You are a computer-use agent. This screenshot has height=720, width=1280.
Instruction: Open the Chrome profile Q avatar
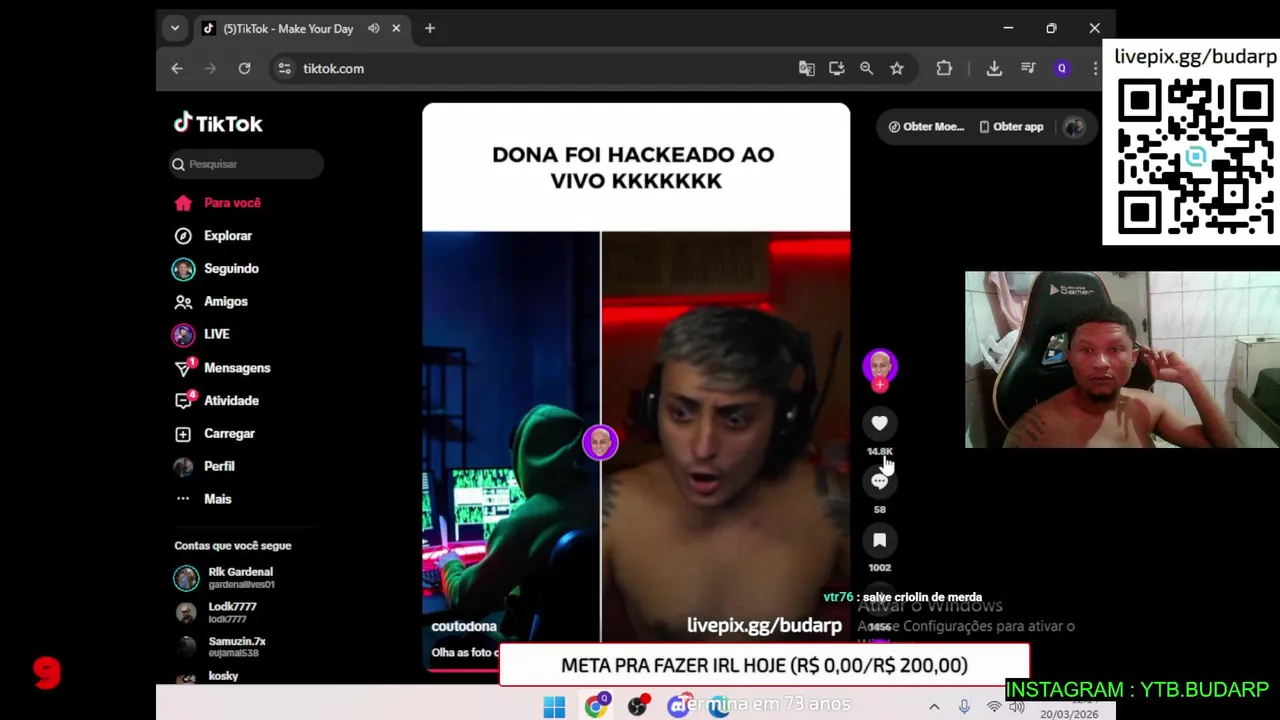point(1062,69)
